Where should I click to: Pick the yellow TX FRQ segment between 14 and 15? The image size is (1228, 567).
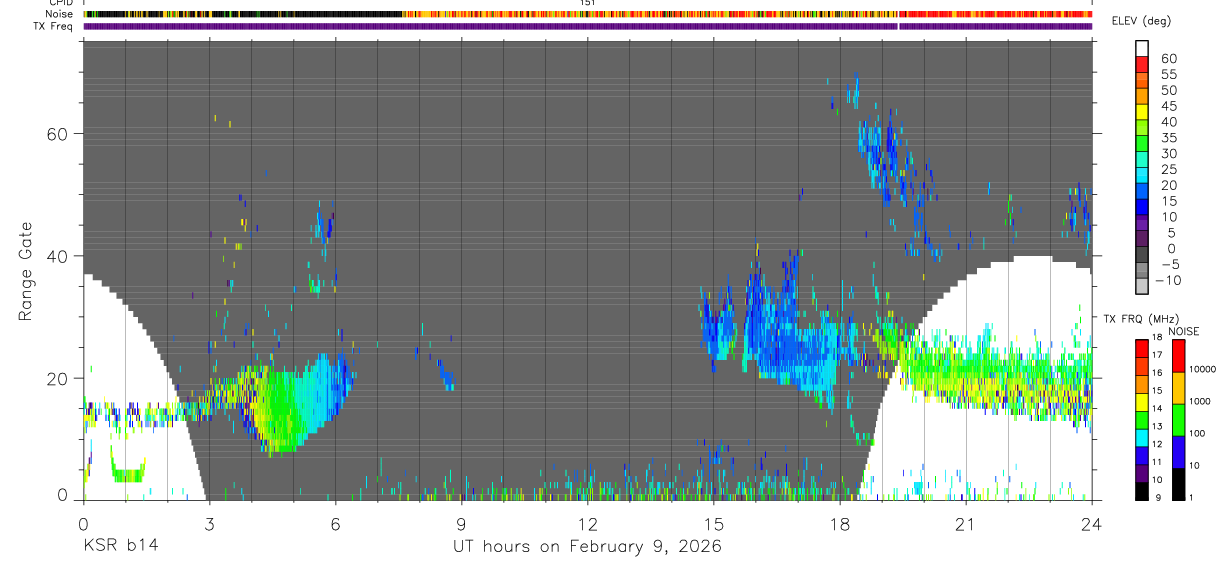(x=1142, y=400)
